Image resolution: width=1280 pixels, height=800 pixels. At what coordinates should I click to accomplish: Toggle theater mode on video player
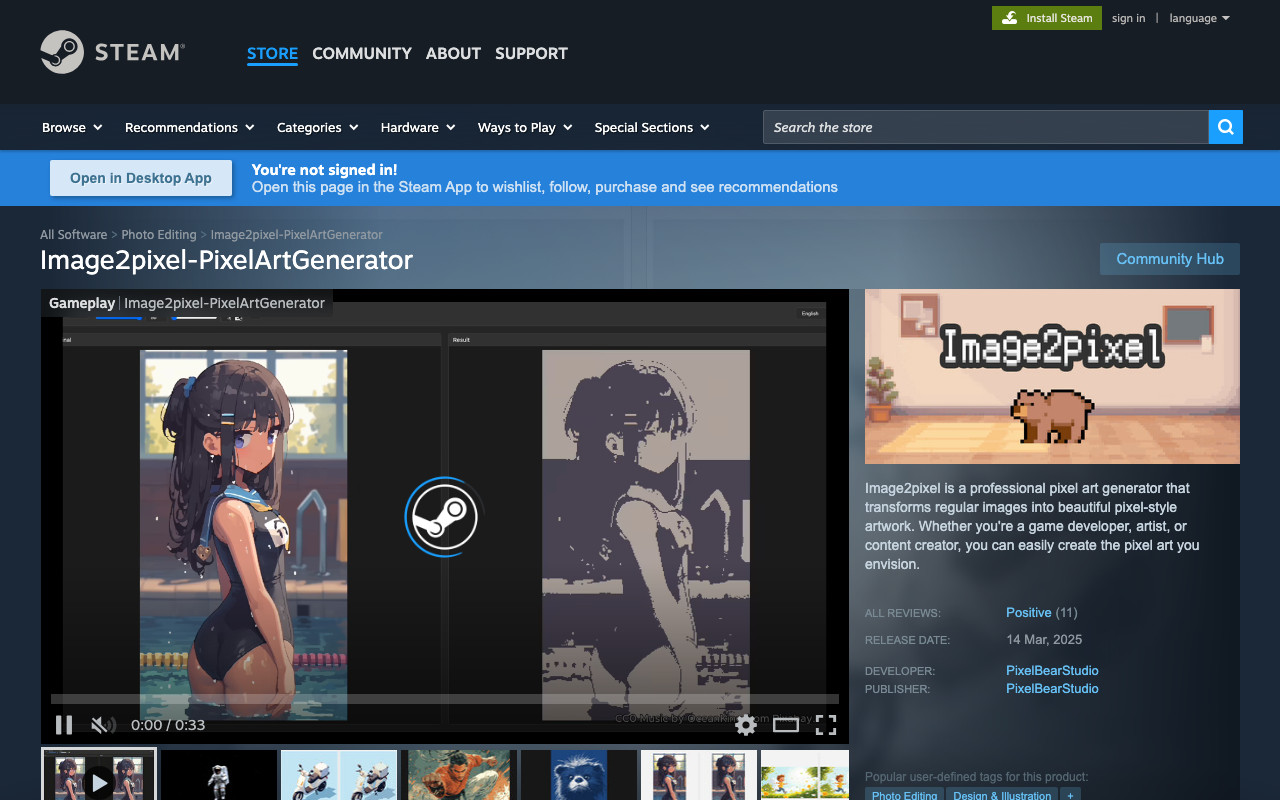[786, 725]
